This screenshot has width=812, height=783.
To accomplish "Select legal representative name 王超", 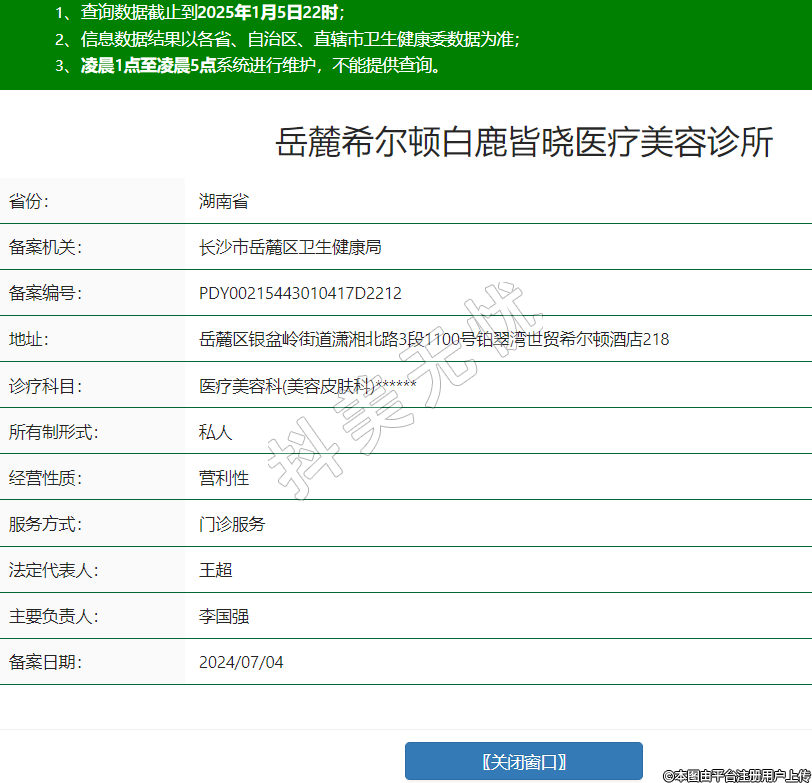I will click(x=215, y=570).
